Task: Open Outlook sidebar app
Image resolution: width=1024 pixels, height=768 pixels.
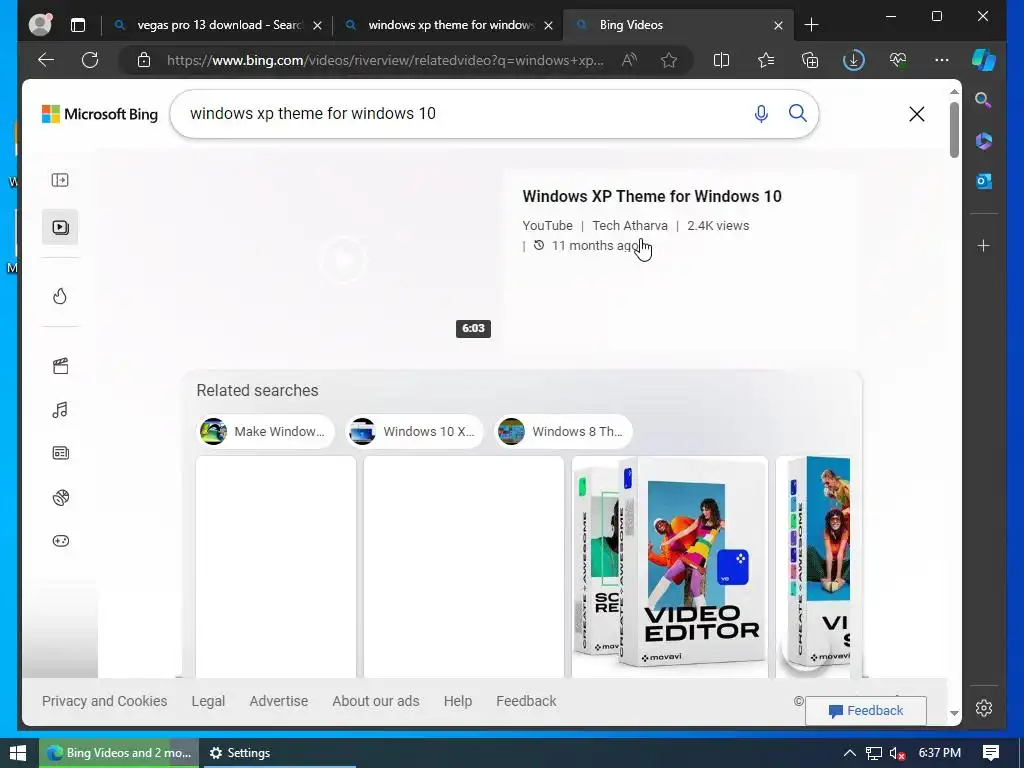Action: tap(984, 181)
